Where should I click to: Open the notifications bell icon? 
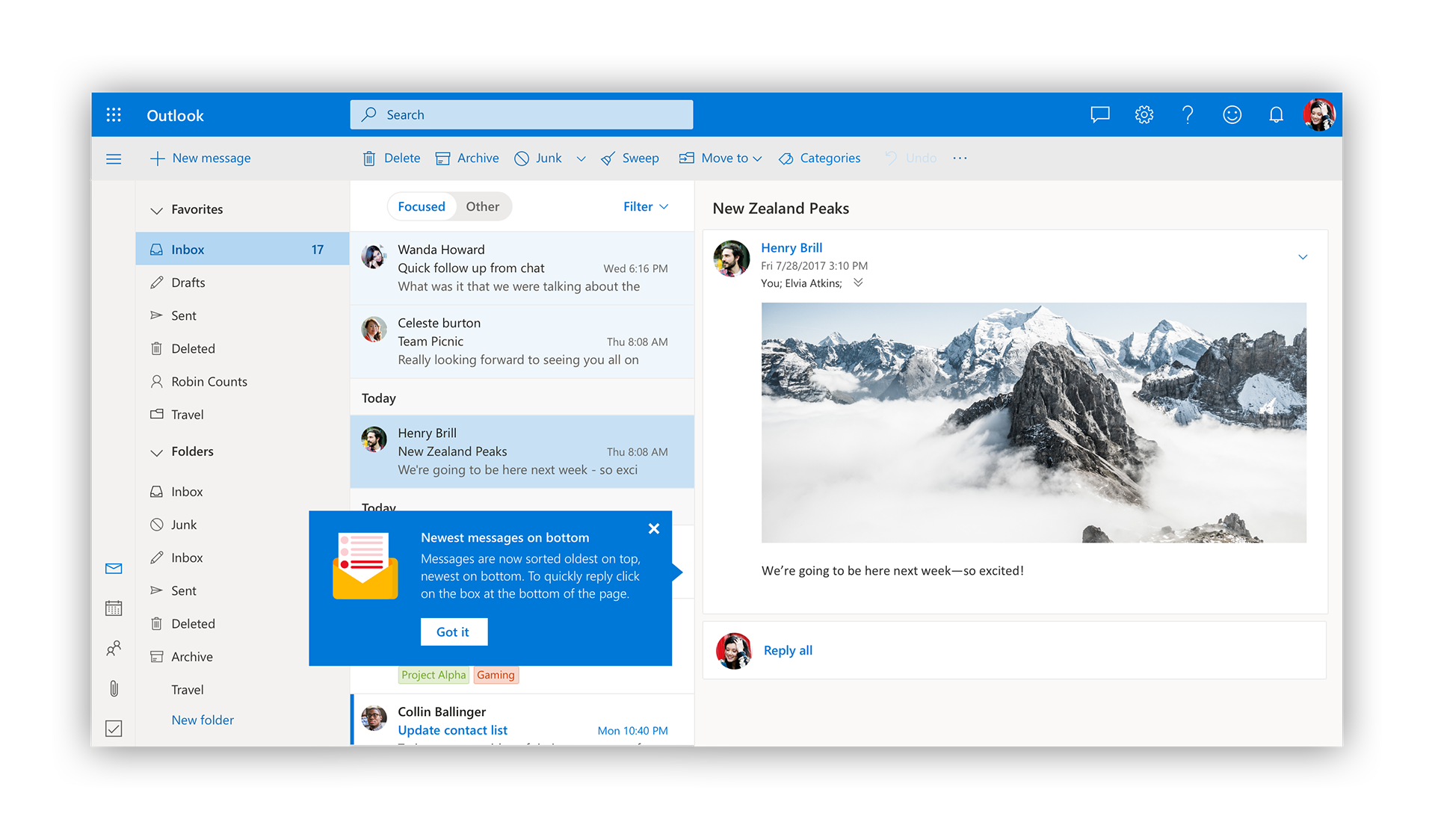click(1276, 114)
